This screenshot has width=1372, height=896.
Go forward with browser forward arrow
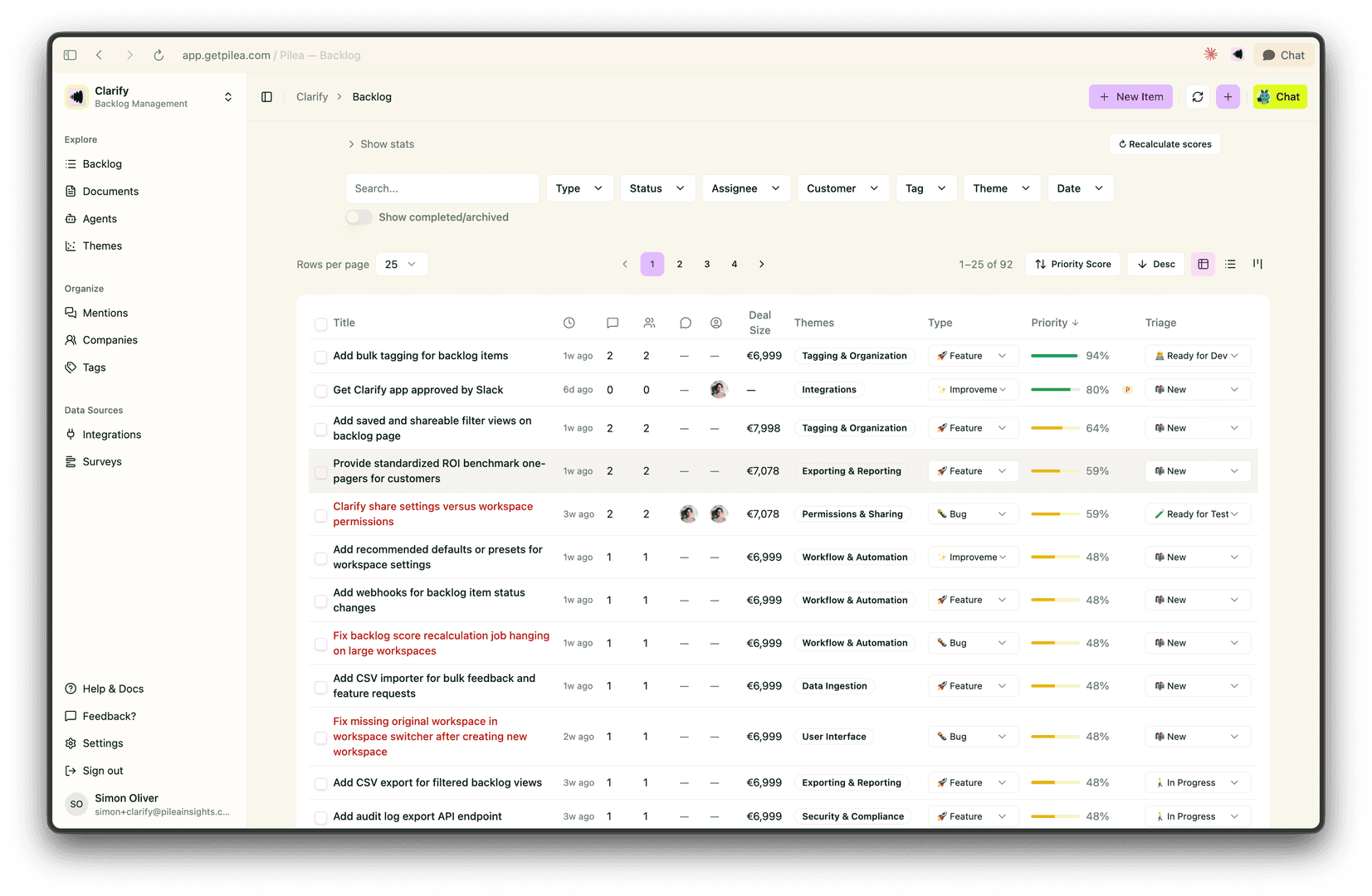pyautogui.click(x=129, y=55)
